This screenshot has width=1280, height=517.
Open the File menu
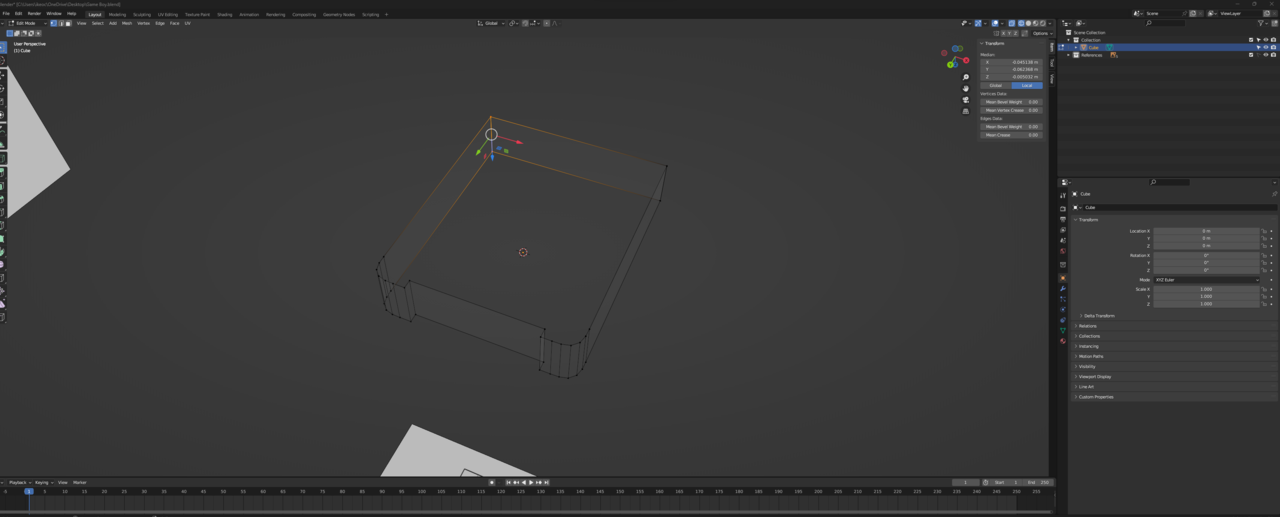click(x=6, y=14)
